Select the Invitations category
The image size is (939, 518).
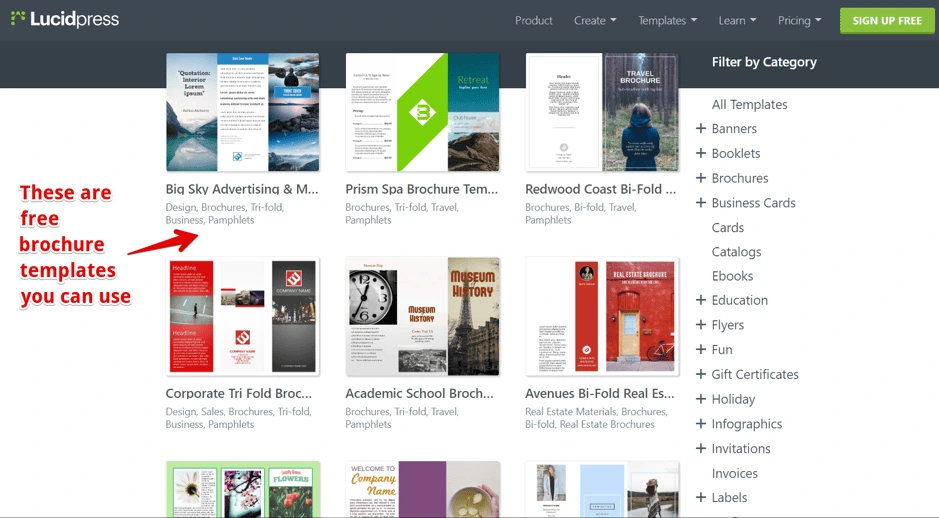[x=741, y=449]
